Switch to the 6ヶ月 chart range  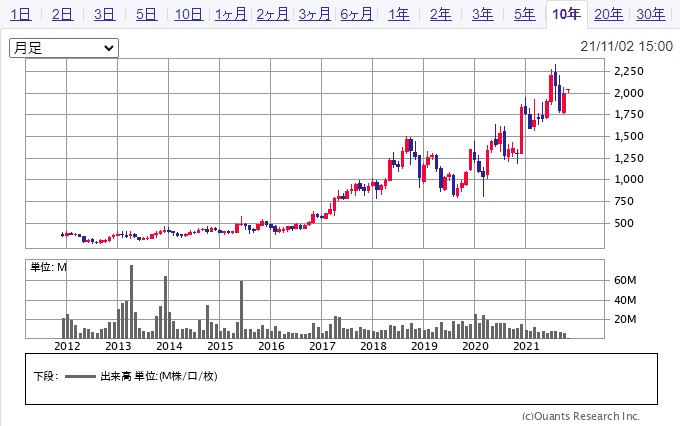pyautogui.click(x=356, y=14)
